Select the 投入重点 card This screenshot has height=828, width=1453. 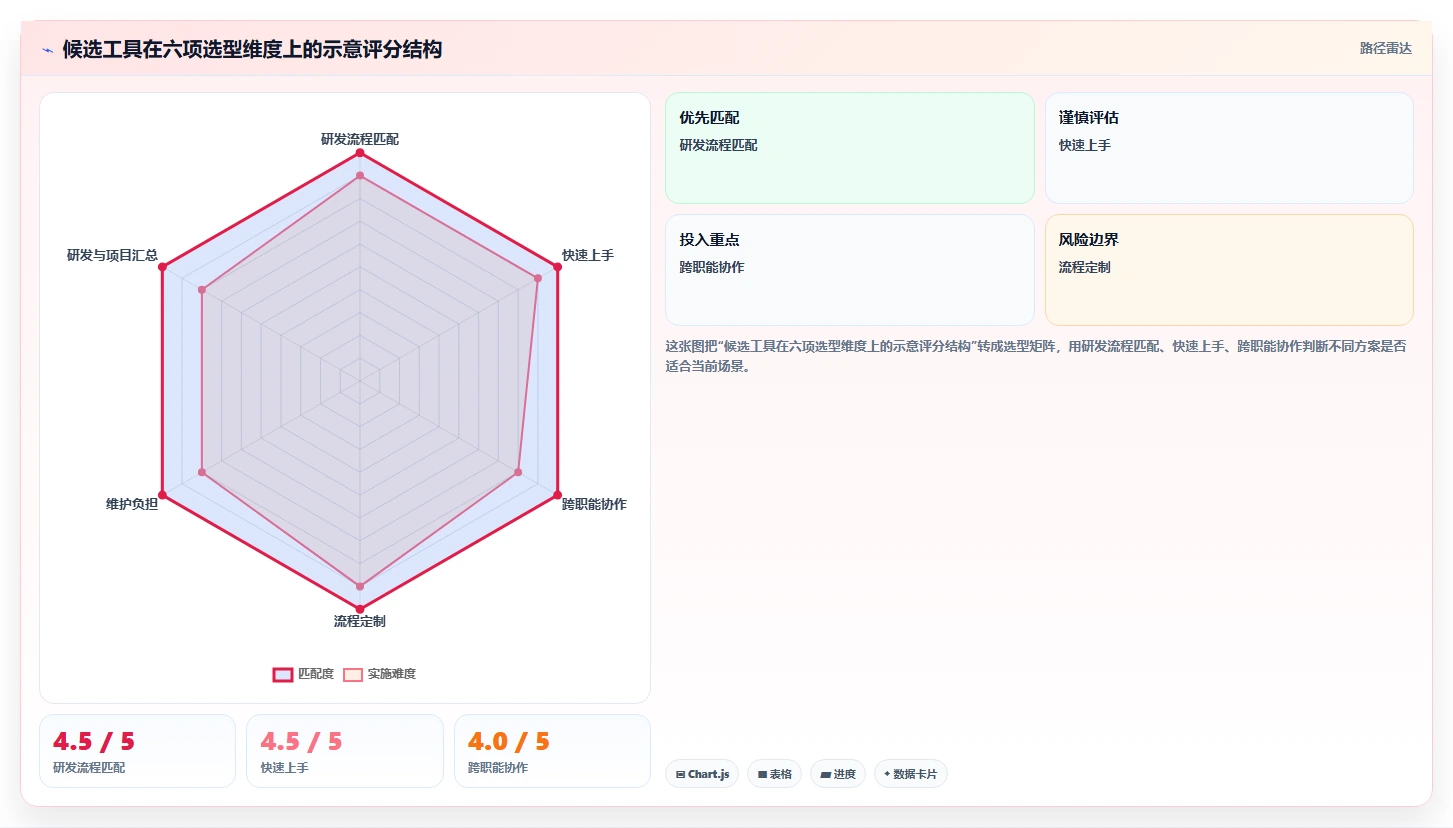tap(849, 270)
